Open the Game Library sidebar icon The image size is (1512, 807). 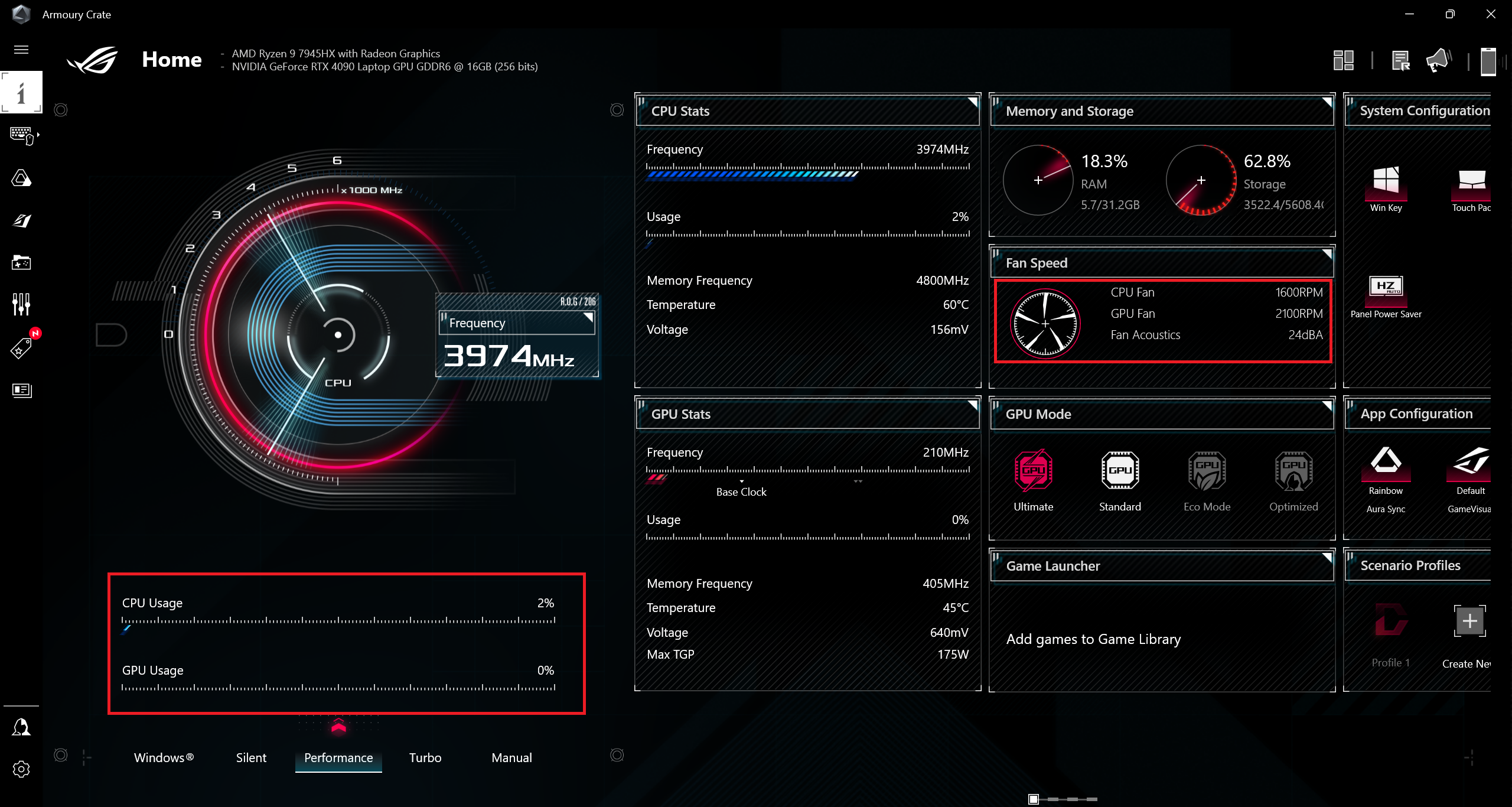pos(21,262)
